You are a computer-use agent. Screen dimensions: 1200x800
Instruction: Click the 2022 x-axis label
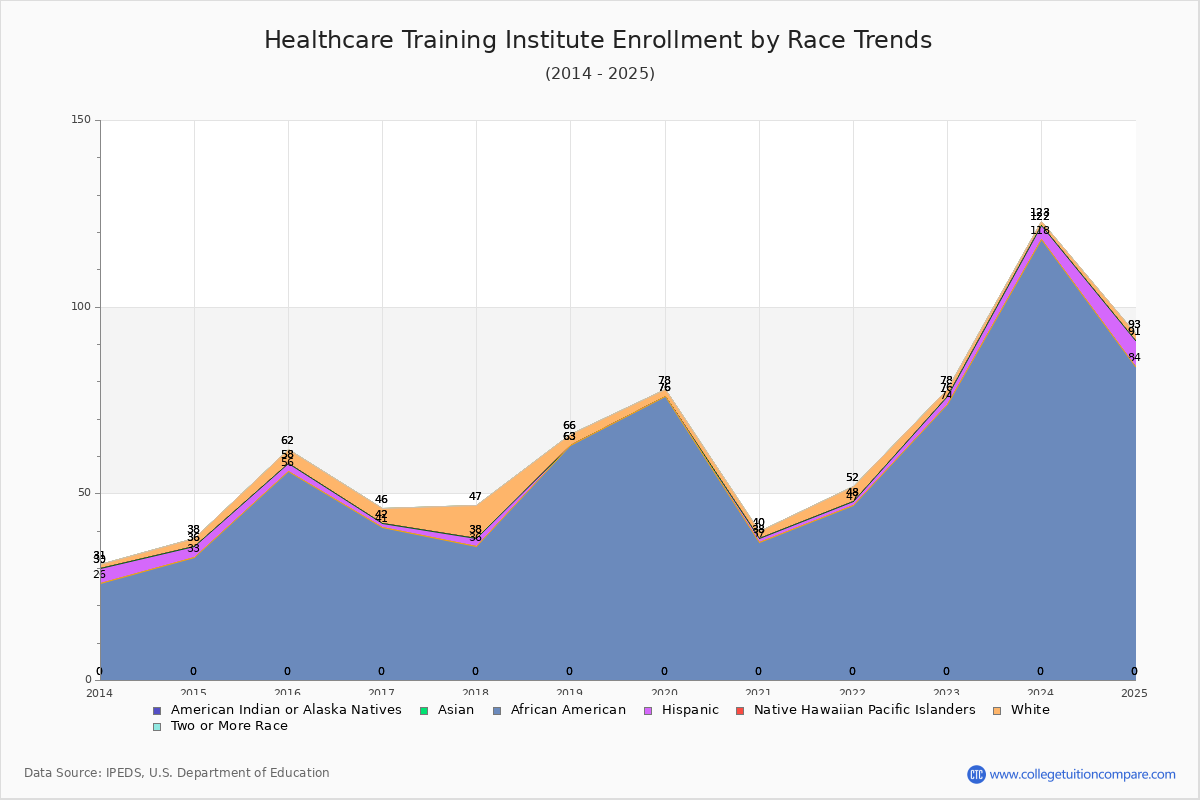click(852, 693)
